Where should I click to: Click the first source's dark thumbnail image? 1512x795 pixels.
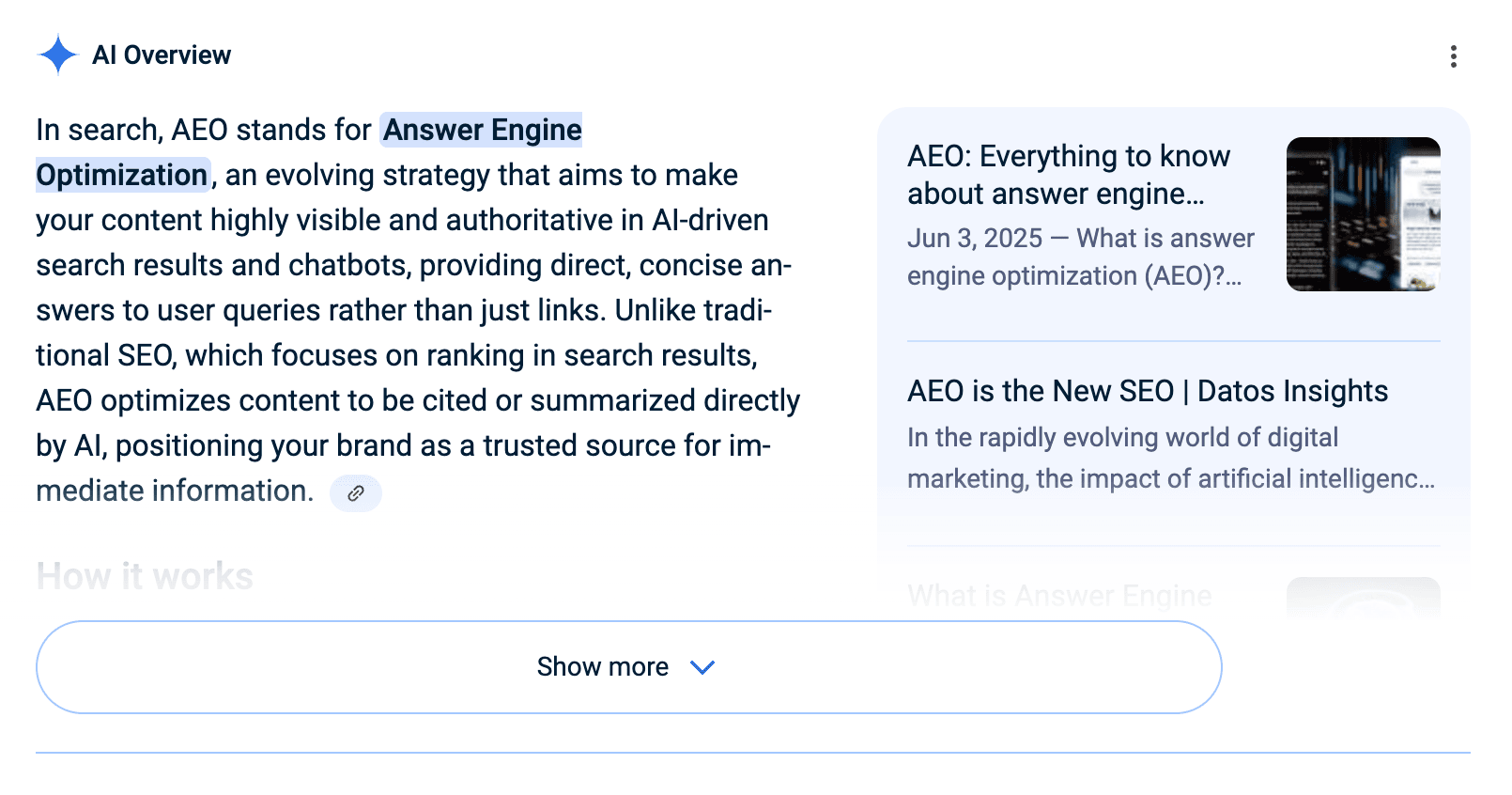click(x=1363, y=214)
